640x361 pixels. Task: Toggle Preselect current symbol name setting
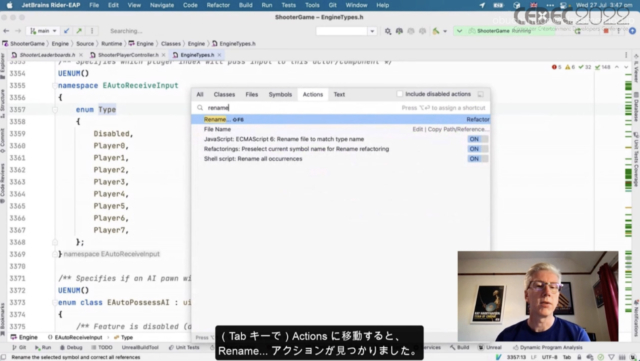tap(477, 149)
